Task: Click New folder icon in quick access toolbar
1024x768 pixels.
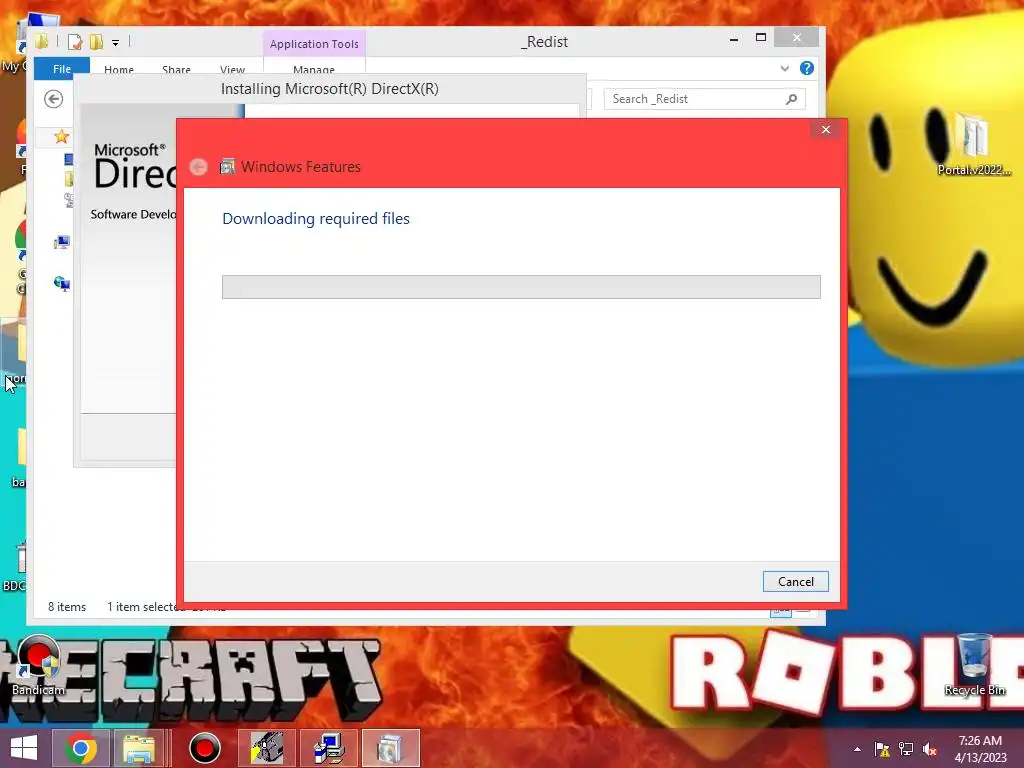Action: pyautogui.click(x=97, y=42)
